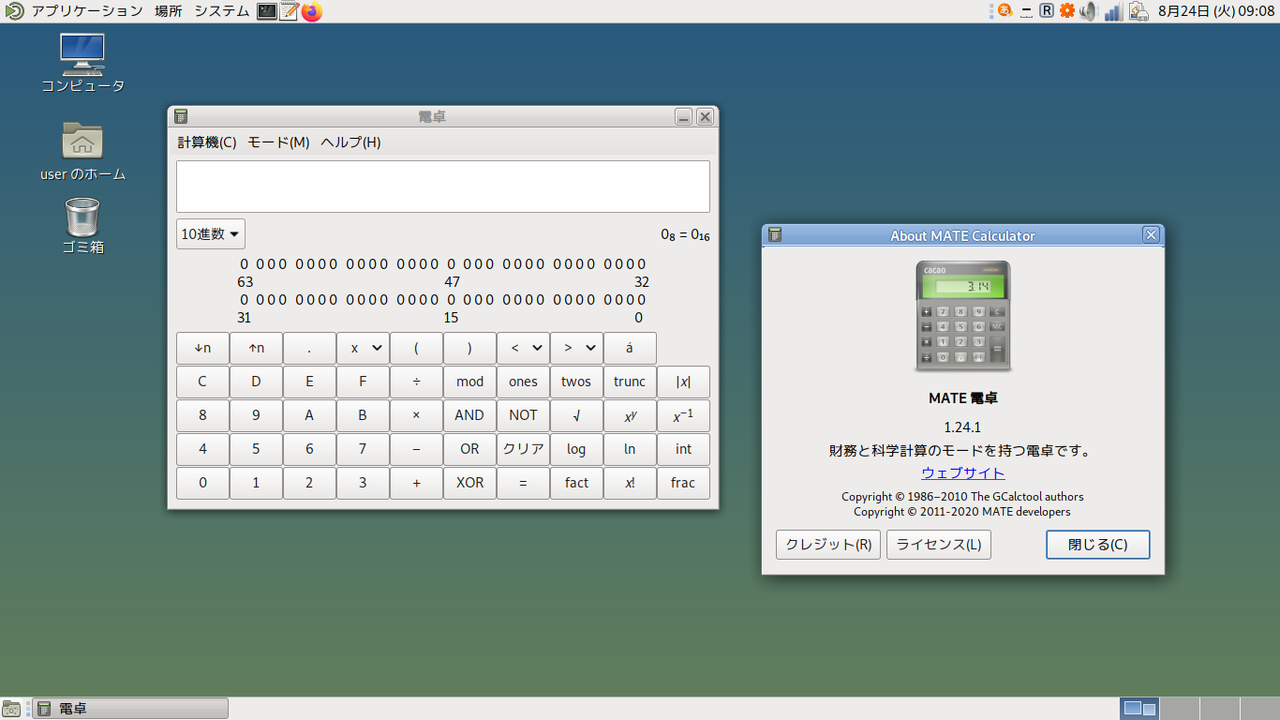The image size is (1280, 720).
Task: Open the power battery tray icon
Action: [1138, 11]
